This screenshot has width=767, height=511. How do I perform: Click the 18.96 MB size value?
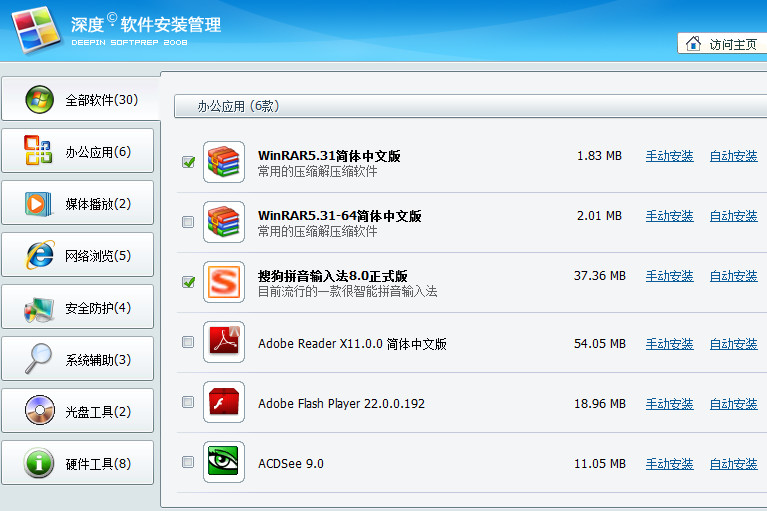point(600,404)
